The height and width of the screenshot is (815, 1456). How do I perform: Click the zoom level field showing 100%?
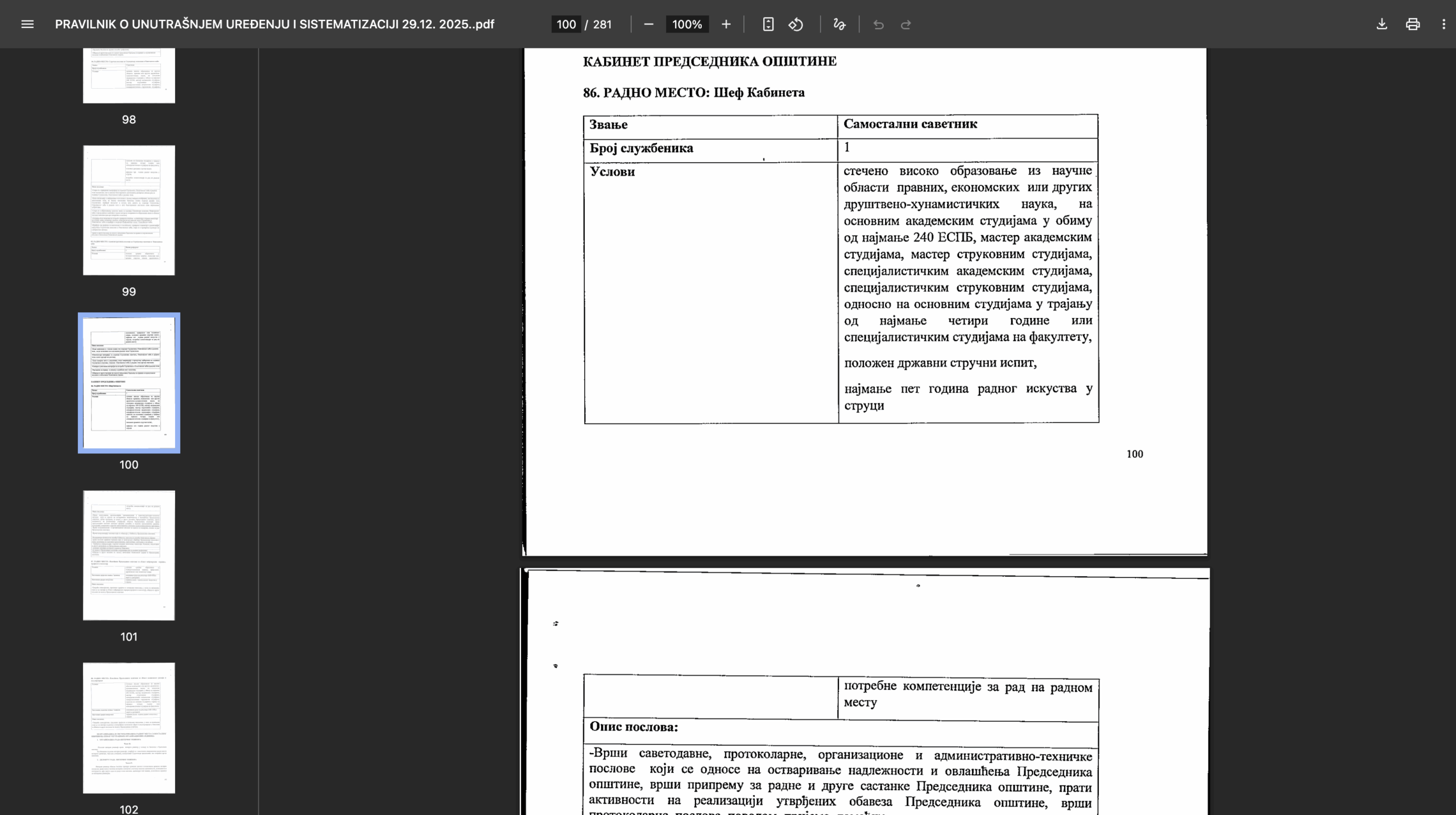(687, 24)
